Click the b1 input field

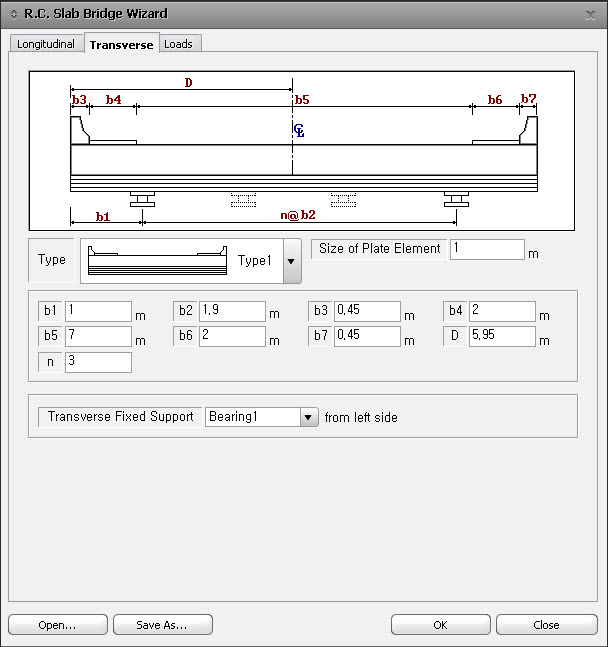[x=98, y=312]
